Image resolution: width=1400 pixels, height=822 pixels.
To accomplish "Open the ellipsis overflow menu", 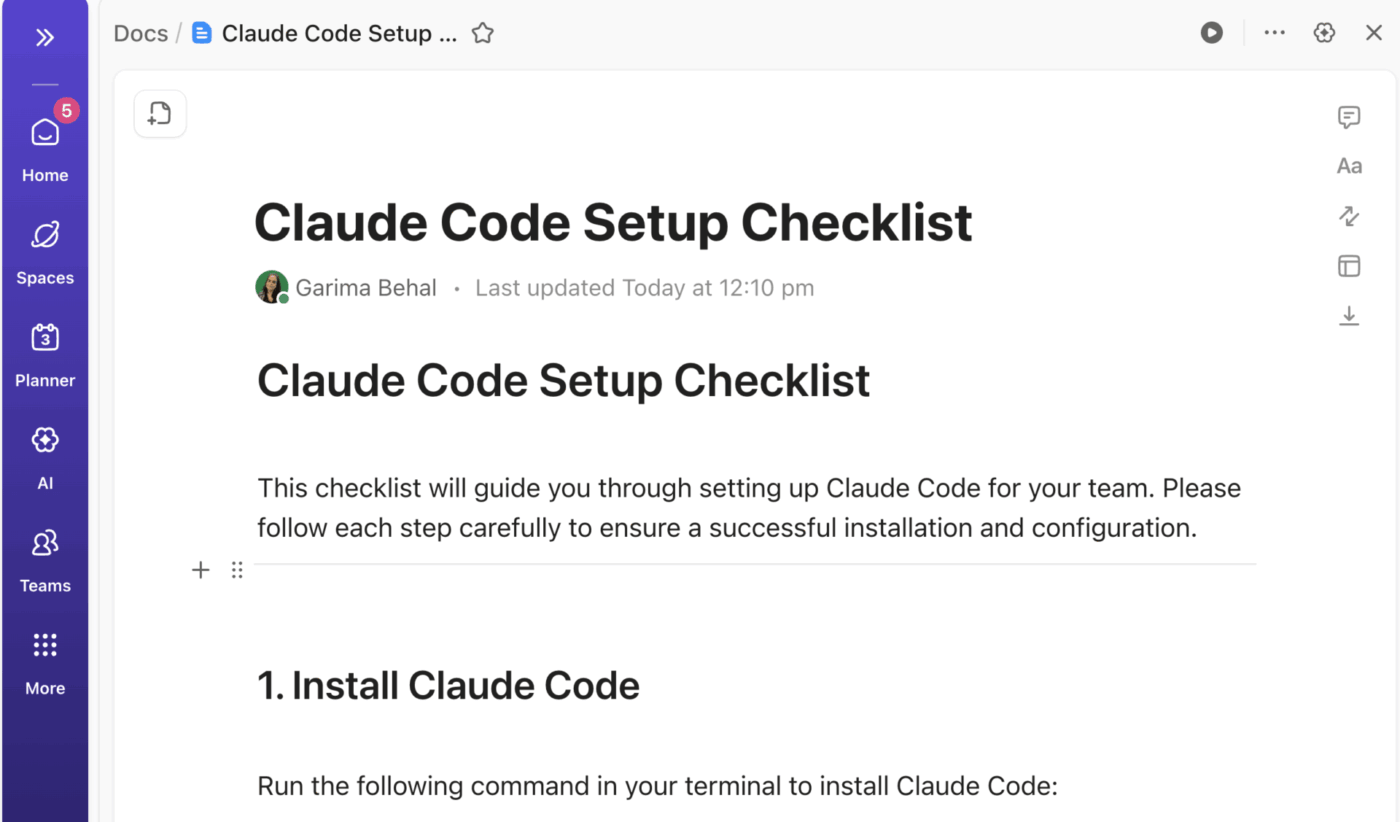I will point(1273,32).
